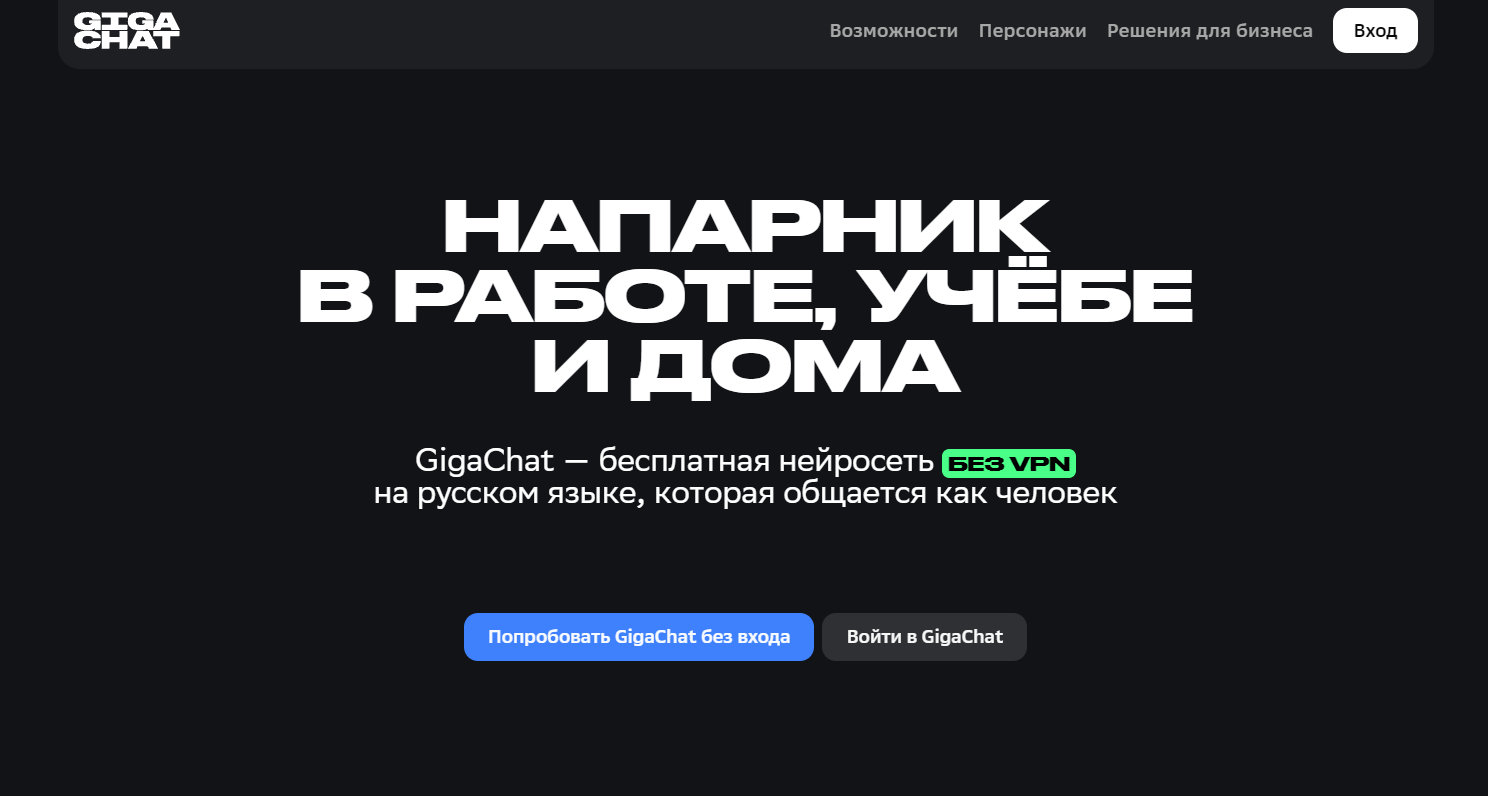Click the Войти в GigaChat button
This screenshot has height=796, width=1488.
(x=924, y=637)
